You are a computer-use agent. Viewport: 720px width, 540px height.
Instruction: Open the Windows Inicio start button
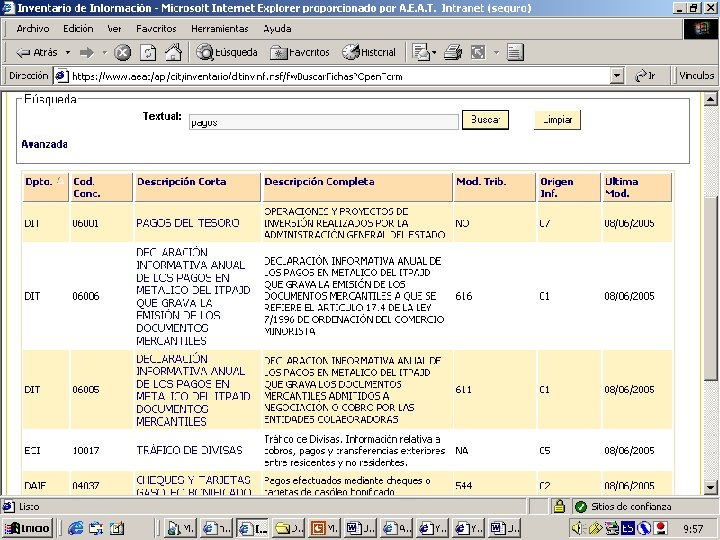(x=28, y=527)
